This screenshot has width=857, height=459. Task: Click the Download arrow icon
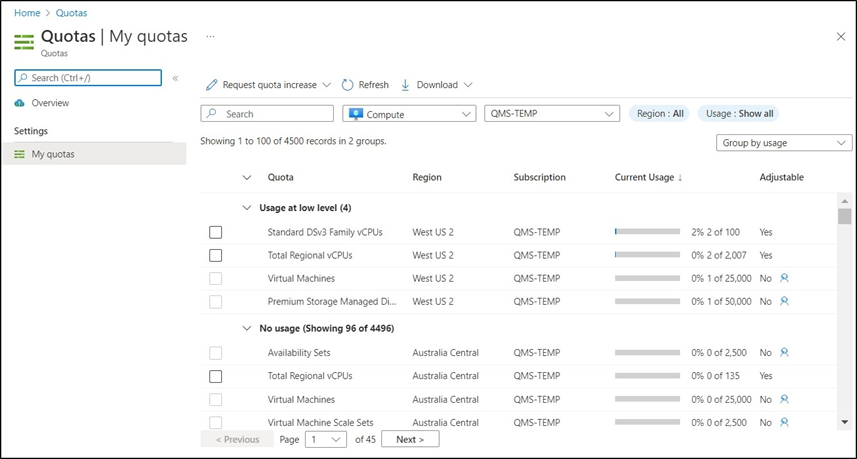[x=406, y=85]
